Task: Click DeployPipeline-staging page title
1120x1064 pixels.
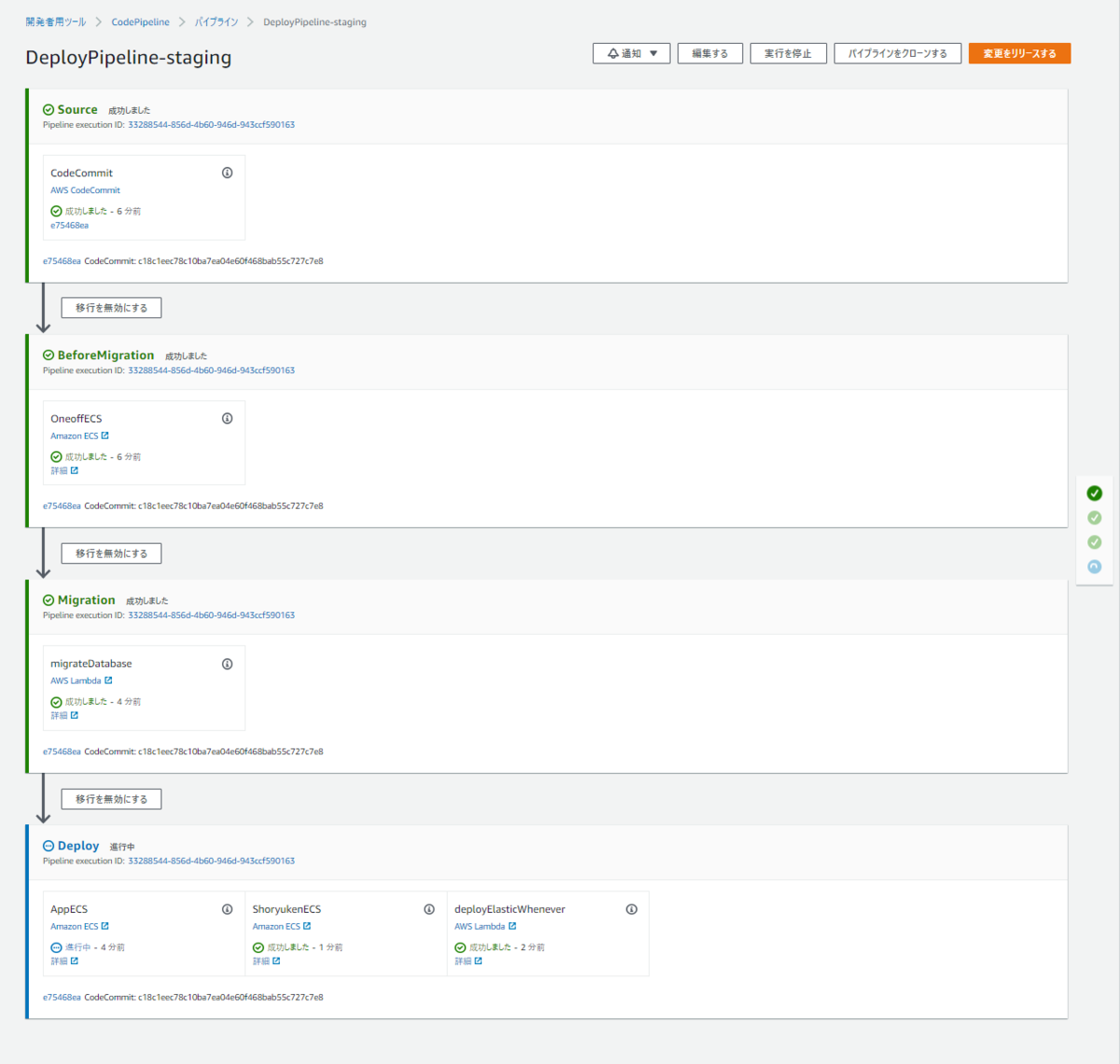Action: [x=129, y=57]
